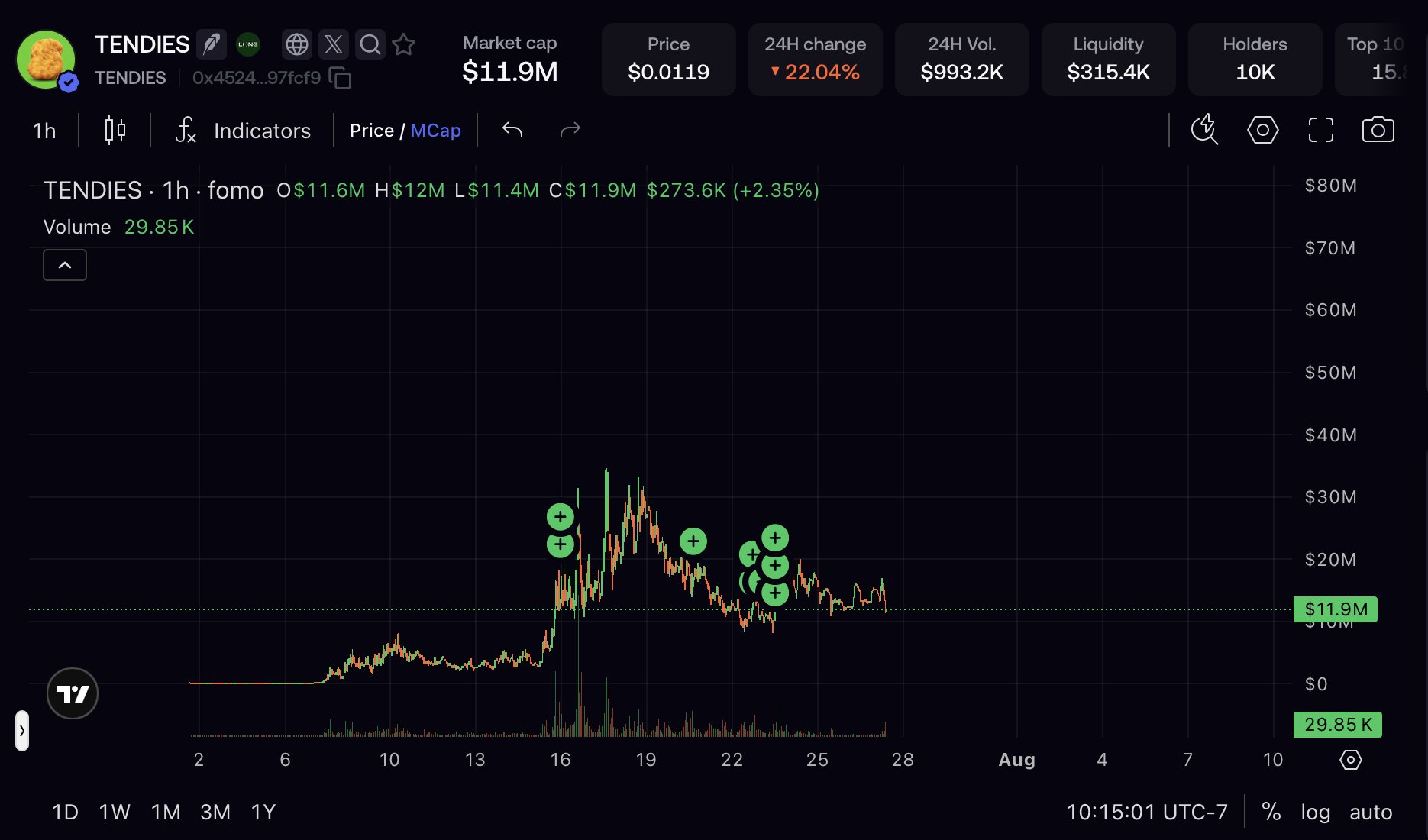Select the 1W date range

point(115,812)
